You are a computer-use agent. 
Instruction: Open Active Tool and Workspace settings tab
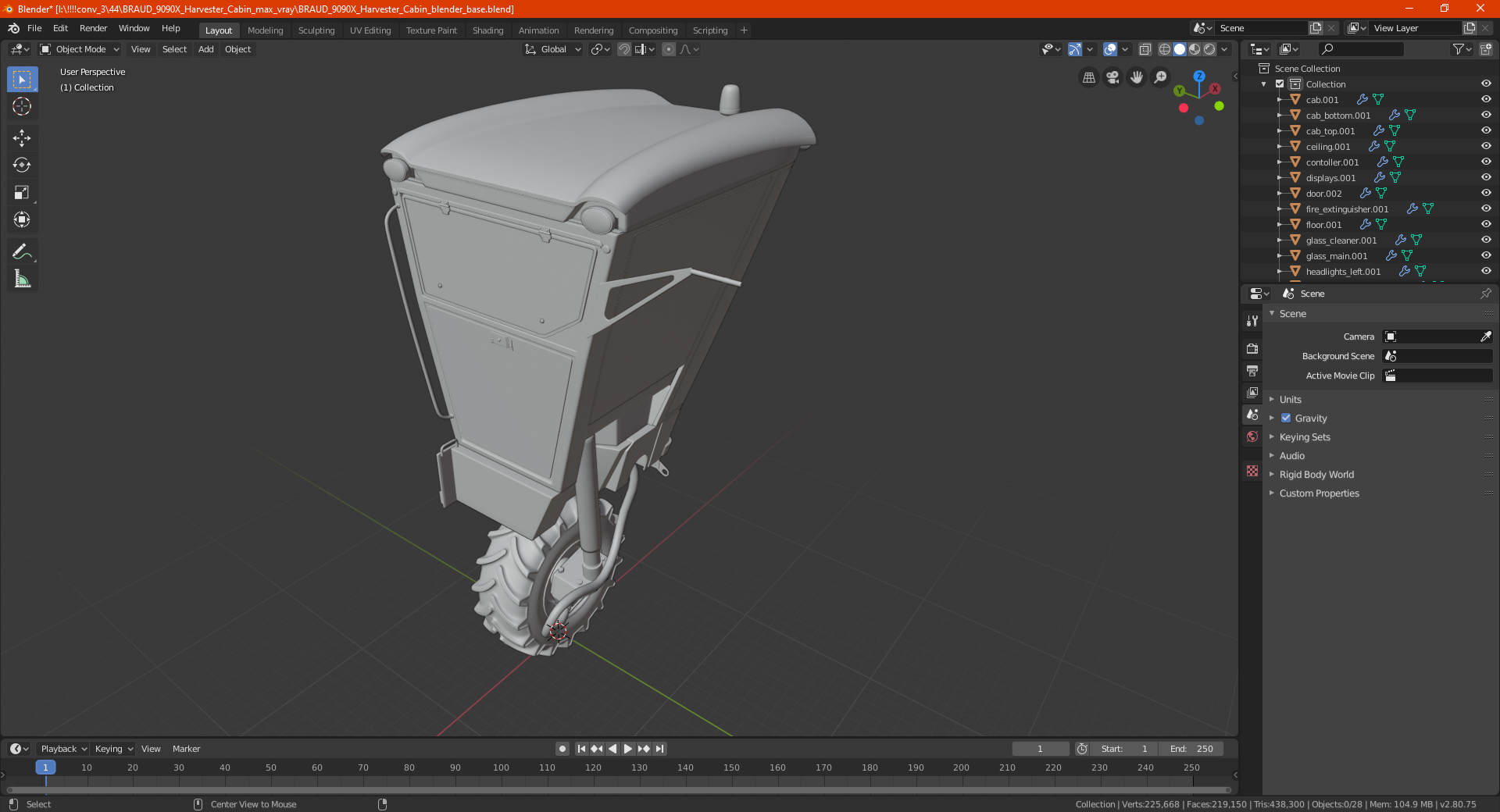pyautogui.click(x=1252, y=321)
